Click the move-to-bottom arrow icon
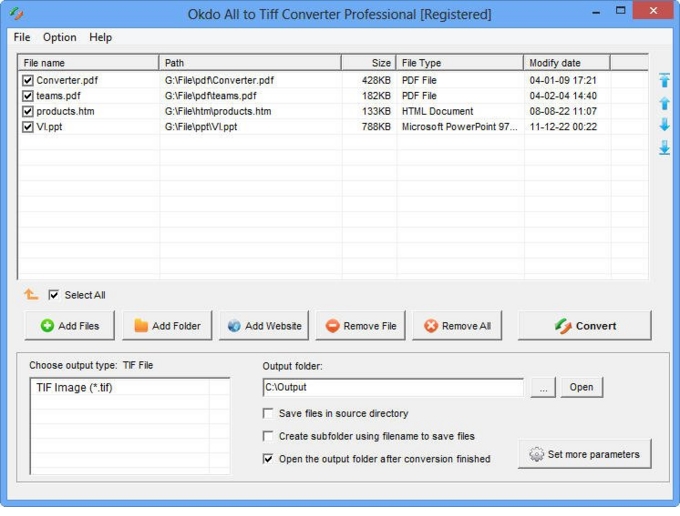Viewport: 680px width, 516px height. [x=664, y=148]
